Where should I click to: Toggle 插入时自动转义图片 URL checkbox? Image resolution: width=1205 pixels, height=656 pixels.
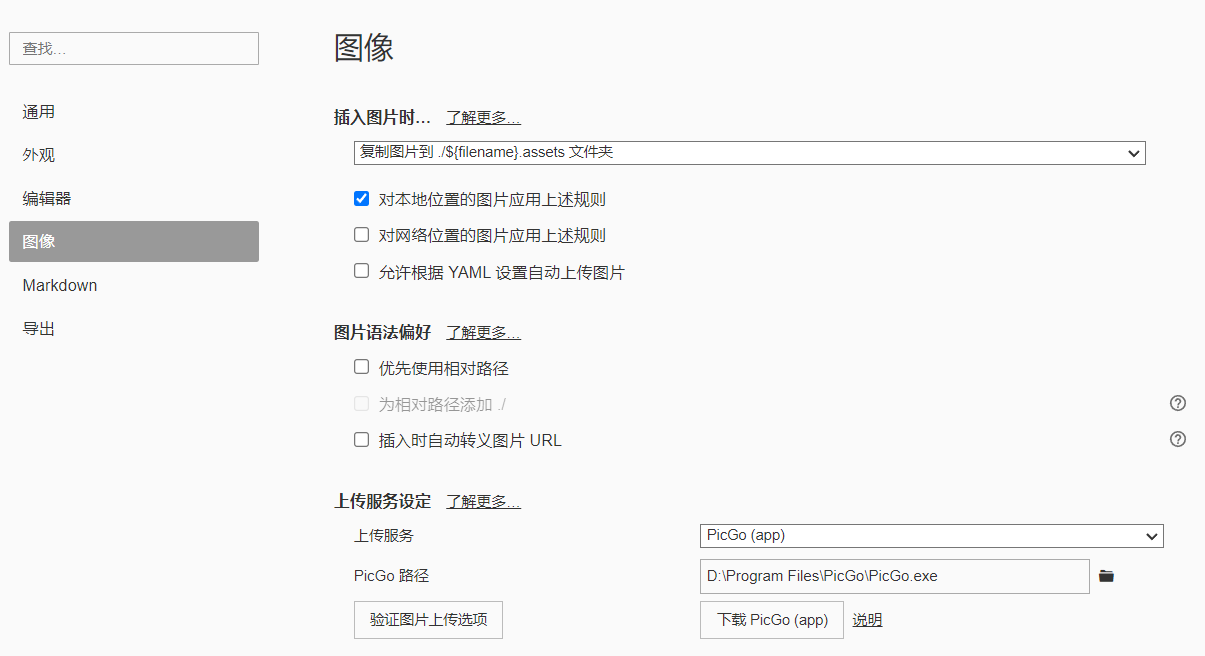(x=362, y=439)
